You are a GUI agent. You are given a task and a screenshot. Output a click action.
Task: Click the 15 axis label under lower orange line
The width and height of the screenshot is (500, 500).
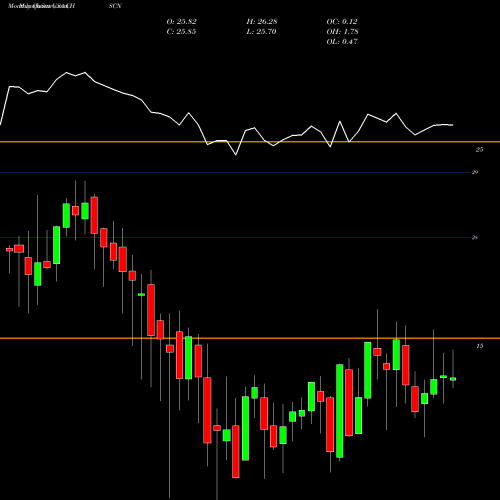[479, 346]
